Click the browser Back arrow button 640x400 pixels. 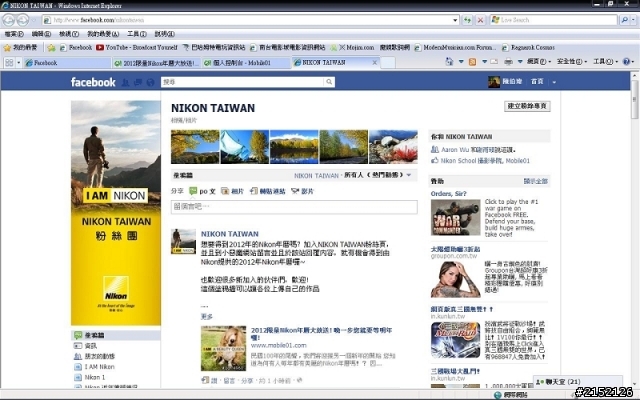[x=9, y=20]
